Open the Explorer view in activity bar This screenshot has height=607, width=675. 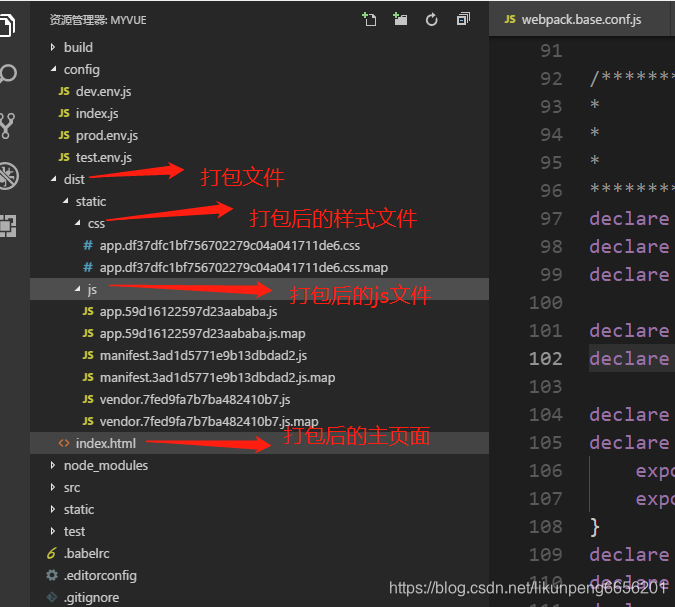(x=7, y=25)
